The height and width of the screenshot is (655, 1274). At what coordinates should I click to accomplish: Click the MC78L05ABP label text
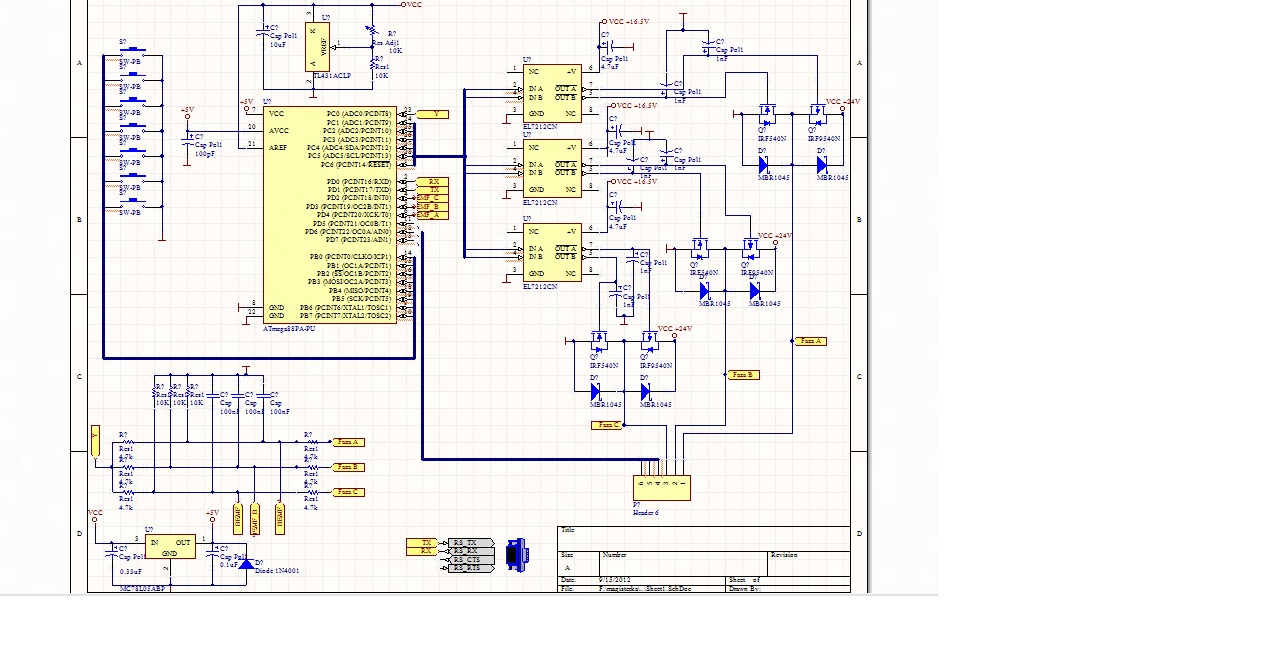pos(143,589)
